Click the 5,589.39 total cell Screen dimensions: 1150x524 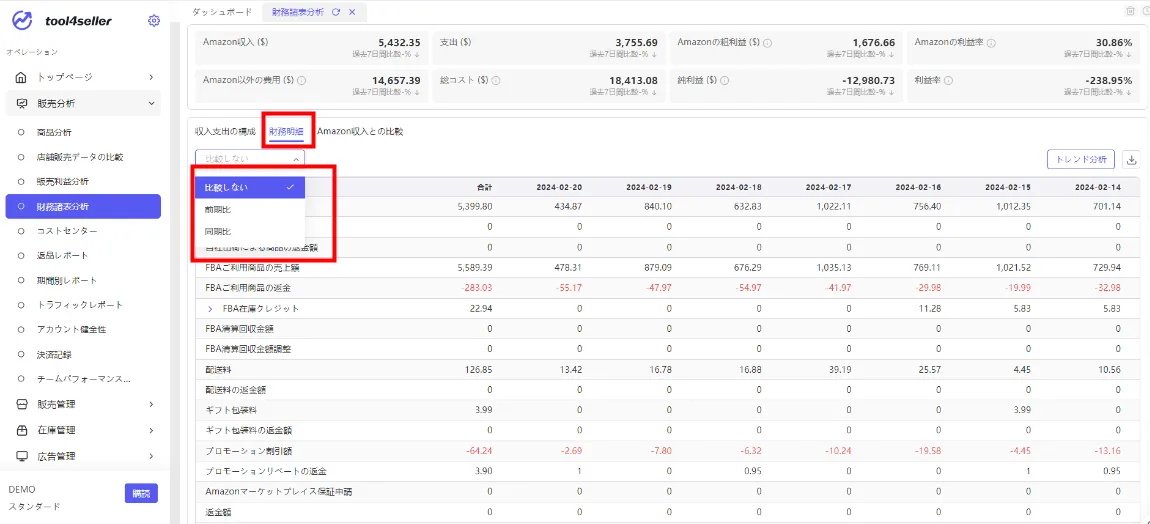point(474,268)
